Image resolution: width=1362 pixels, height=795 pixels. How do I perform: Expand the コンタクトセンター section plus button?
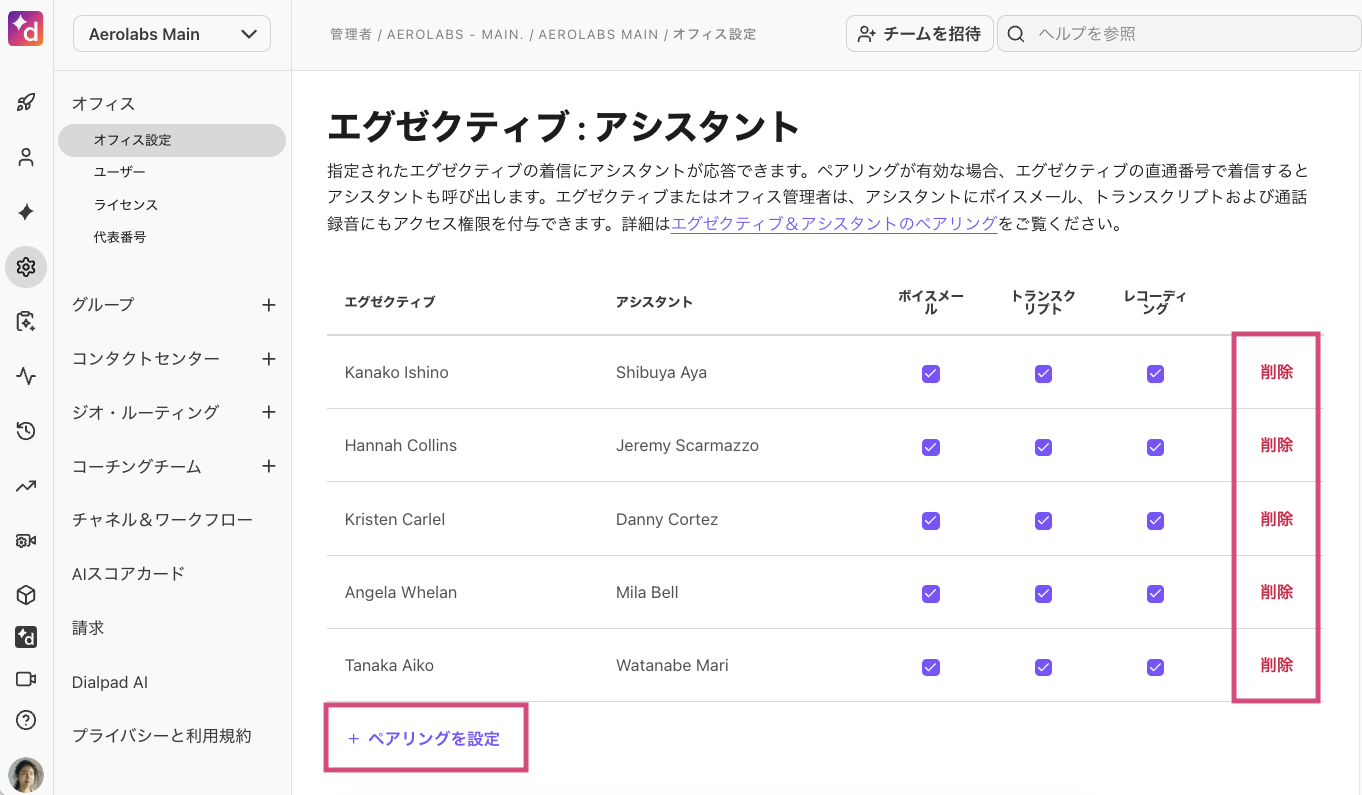pyautogui.click(x=268, y=359)
